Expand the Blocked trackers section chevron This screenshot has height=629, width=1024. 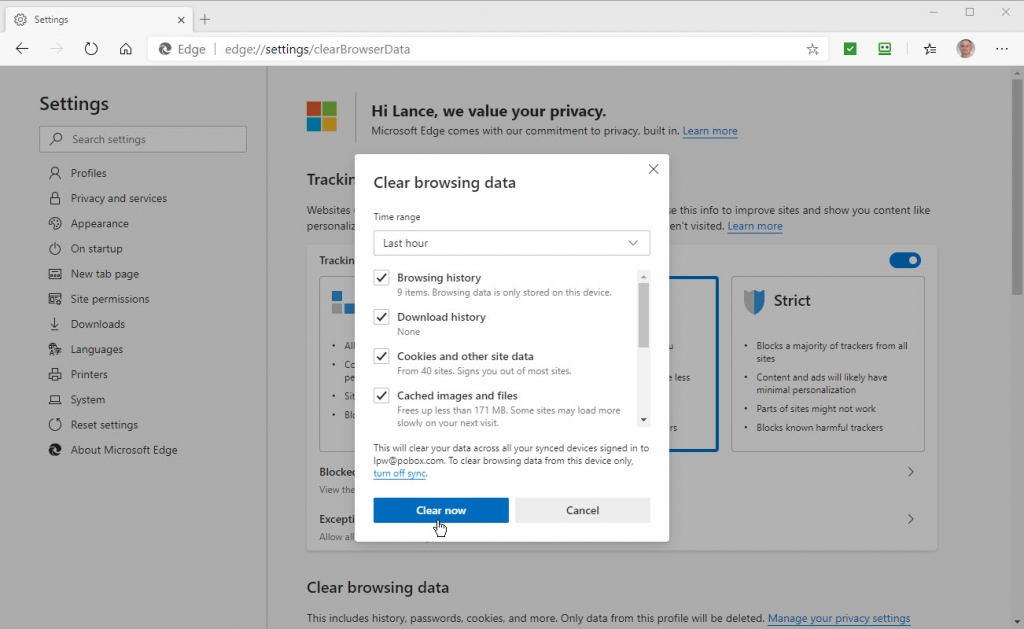click(x=910, y=471)
